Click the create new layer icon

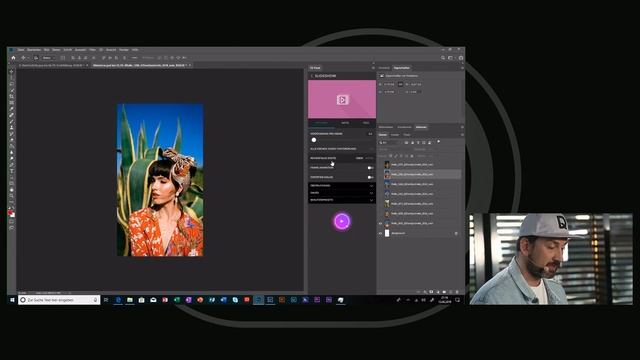451,292
